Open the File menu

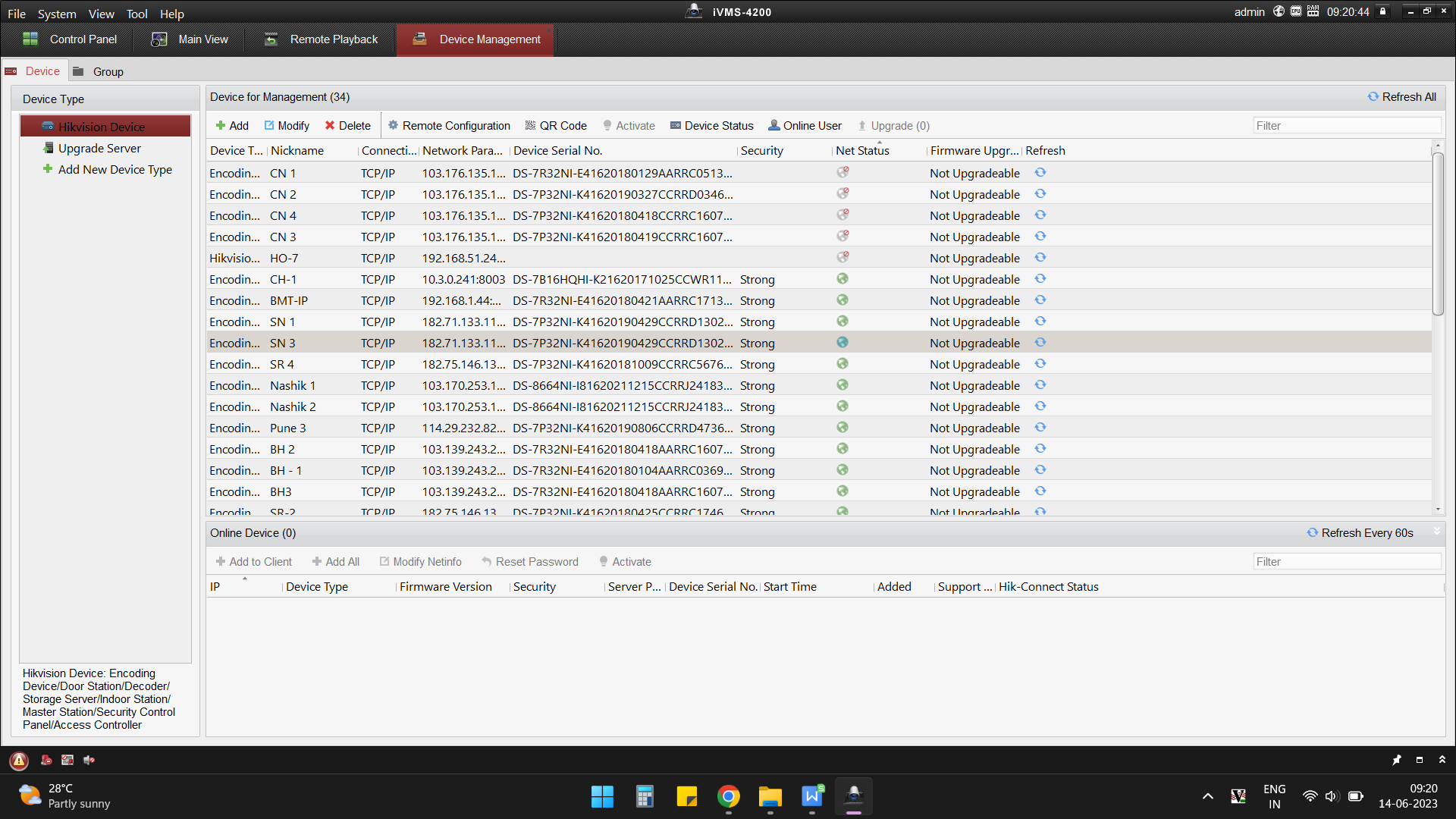(x=17, y=14)
